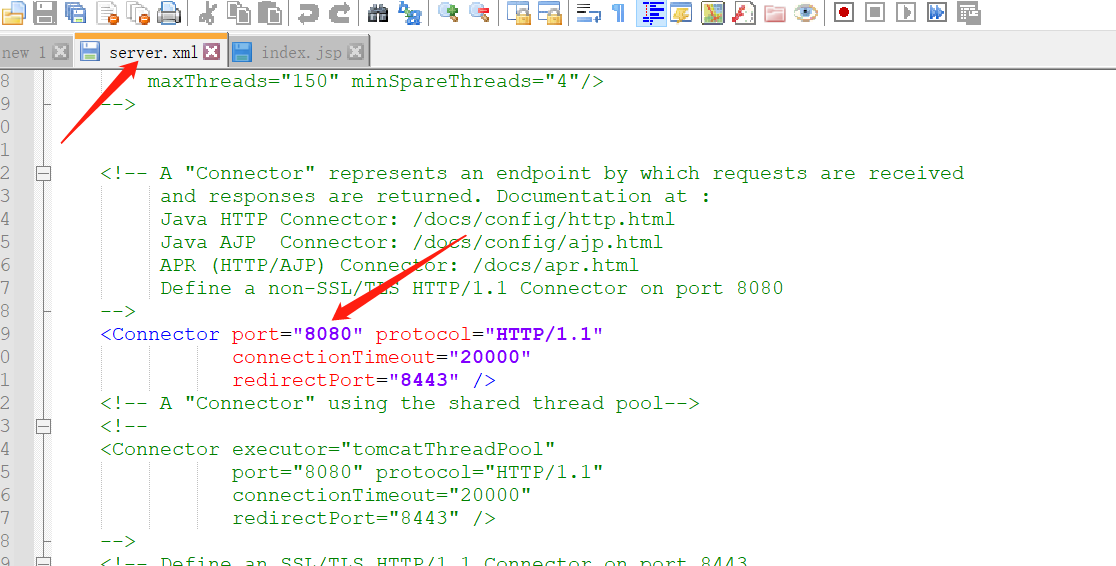Save the current recorded macro
1116x566 pixels.
pyautogui.click(x=968, y=12)
